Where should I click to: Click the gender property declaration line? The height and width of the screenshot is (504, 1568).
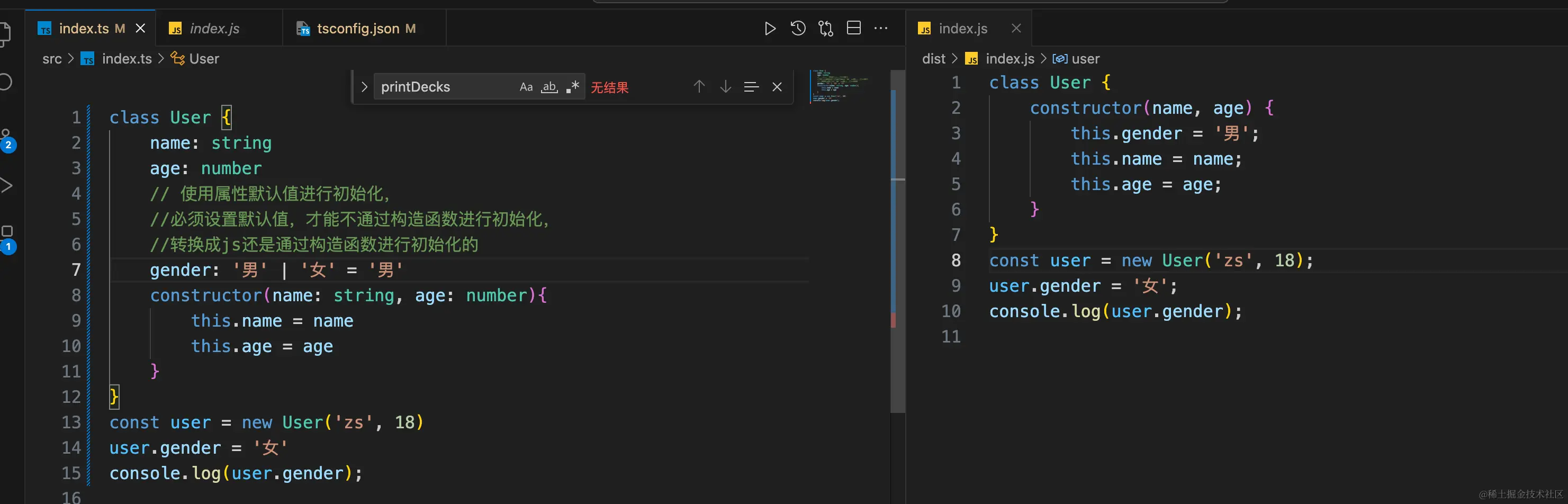276,269
